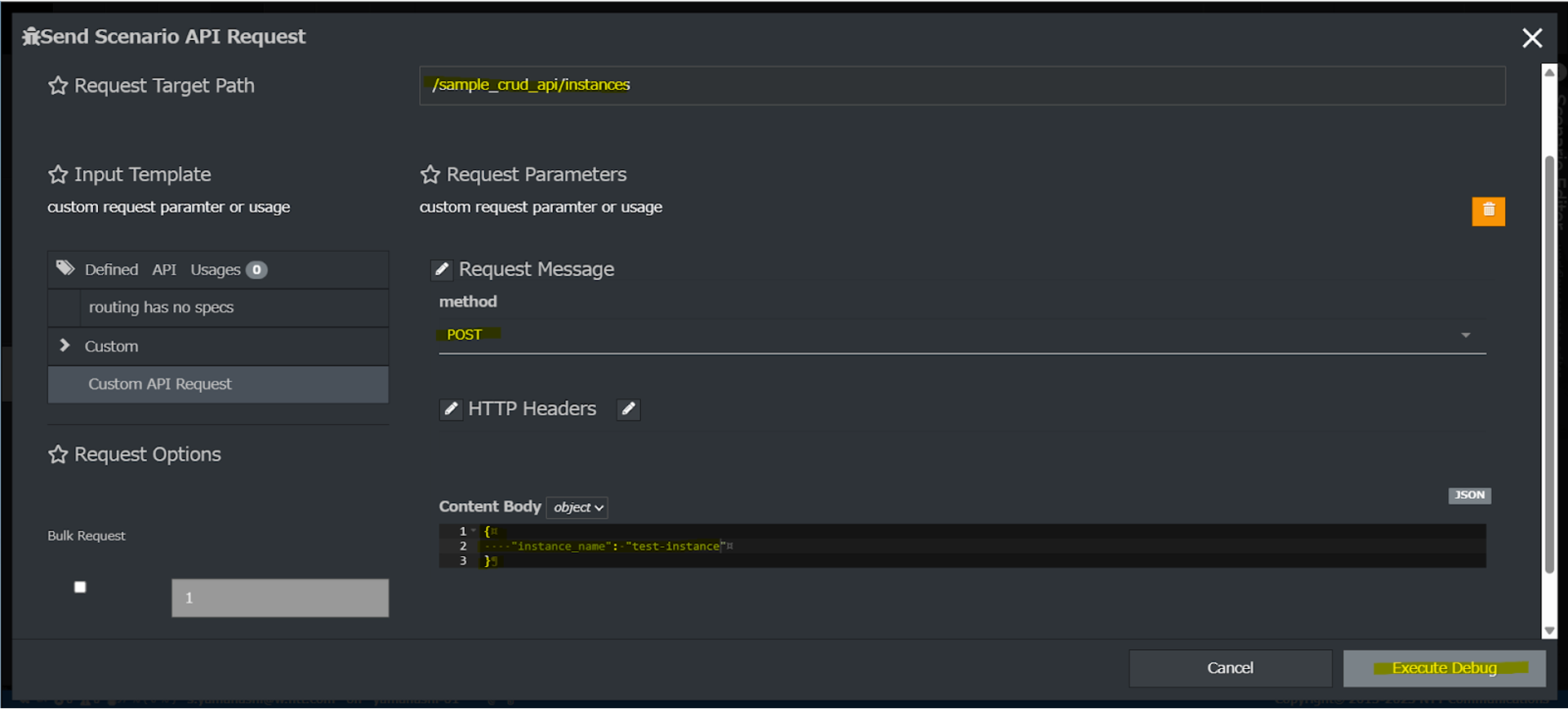Click the Cancel button

pyautogui.click(x=1230, y=668)
